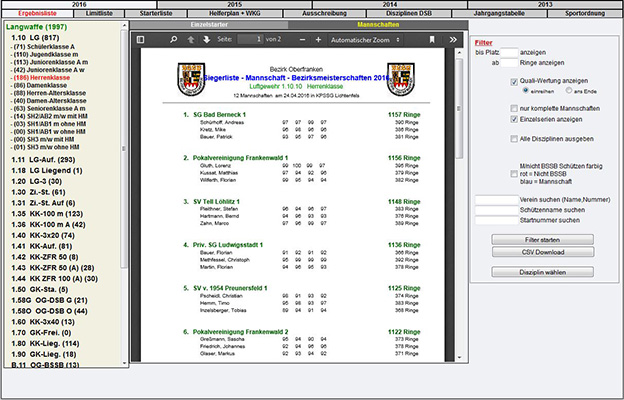The height and width of the screenshot is (400, 624).
Task: Select discipline 1.10 LG (817)
Action: point(35,38)
